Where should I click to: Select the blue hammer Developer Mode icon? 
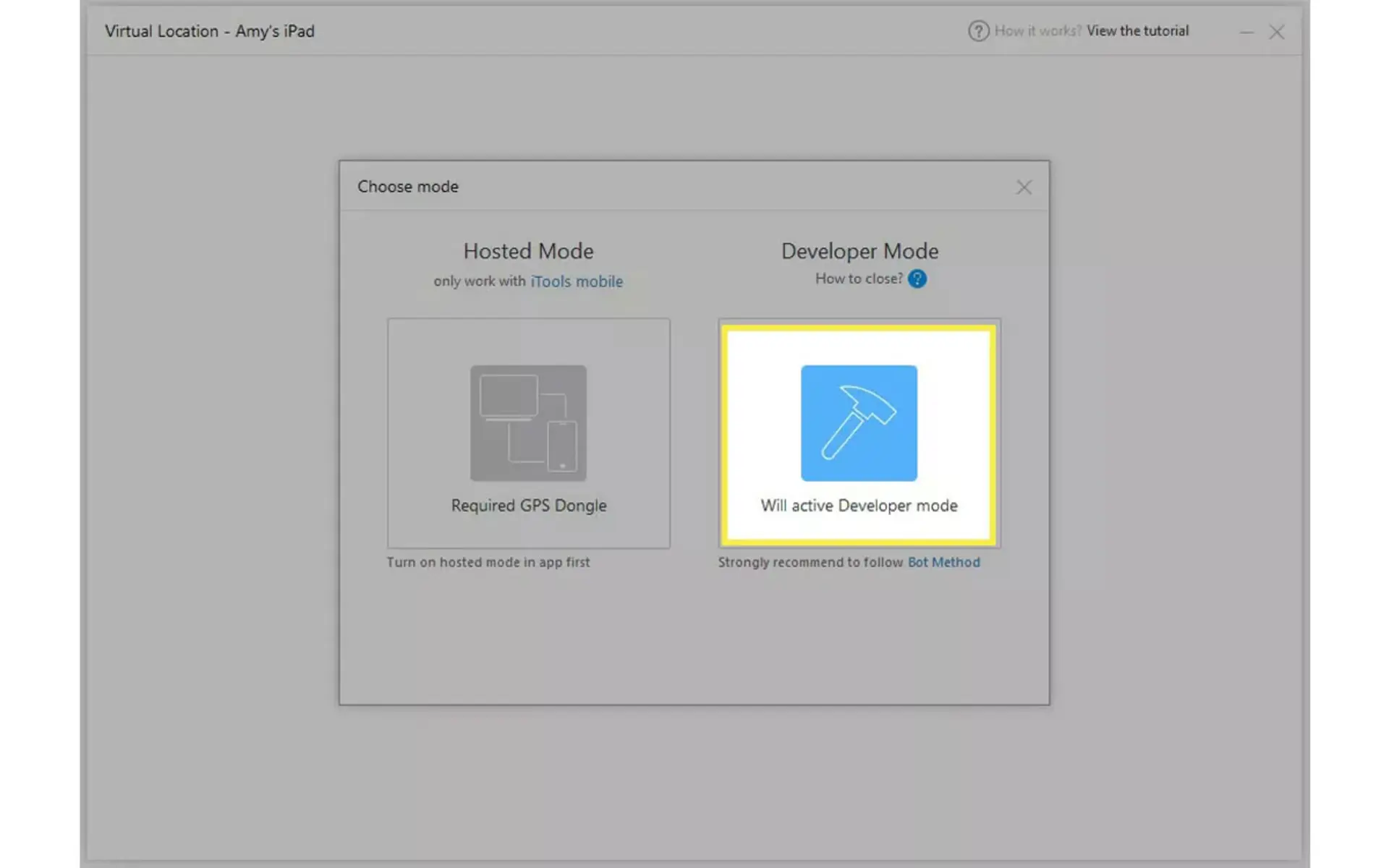click(859, 423)
